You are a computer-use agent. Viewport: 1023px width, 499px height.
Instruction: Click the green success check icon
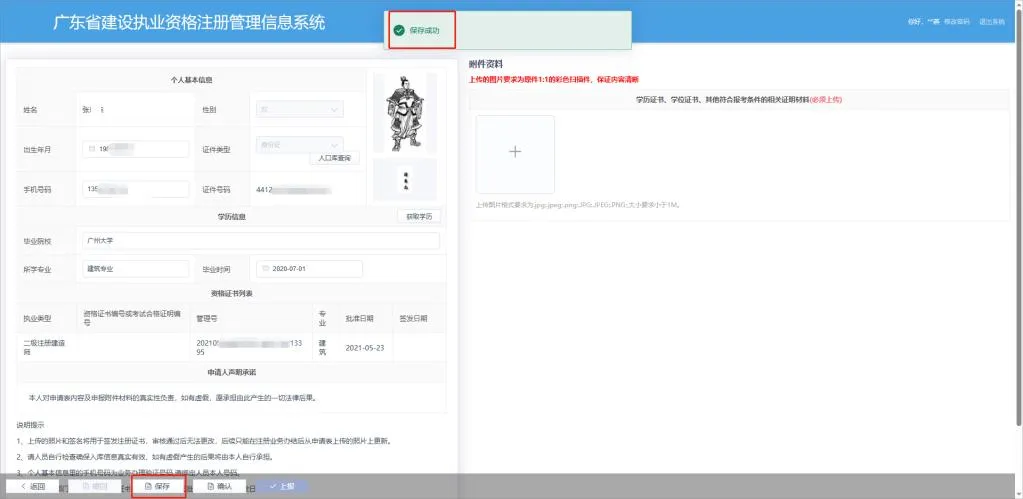(x=399, y=30)
